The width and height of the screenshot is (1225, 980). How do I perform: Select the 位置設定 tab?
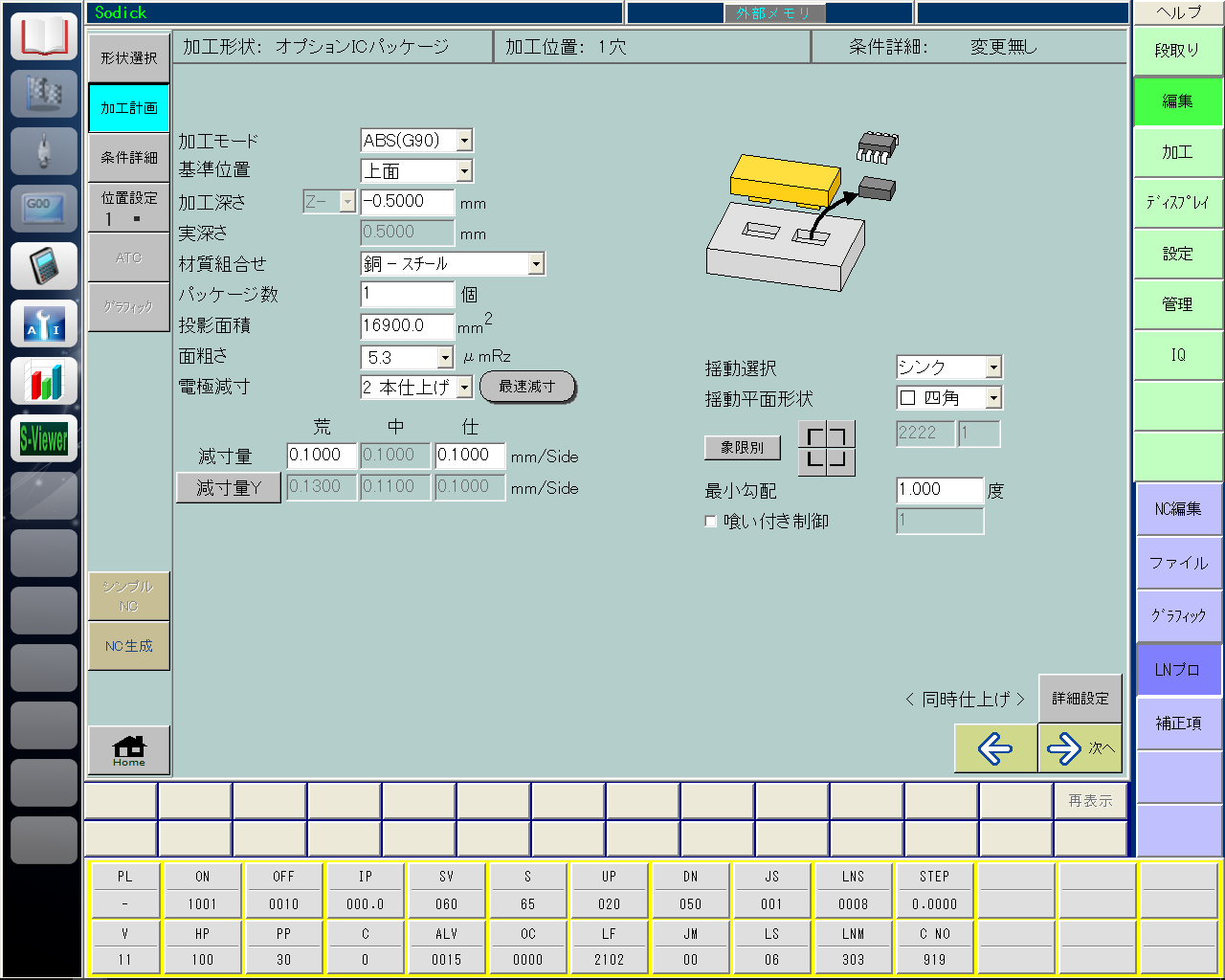pos(129,208)
